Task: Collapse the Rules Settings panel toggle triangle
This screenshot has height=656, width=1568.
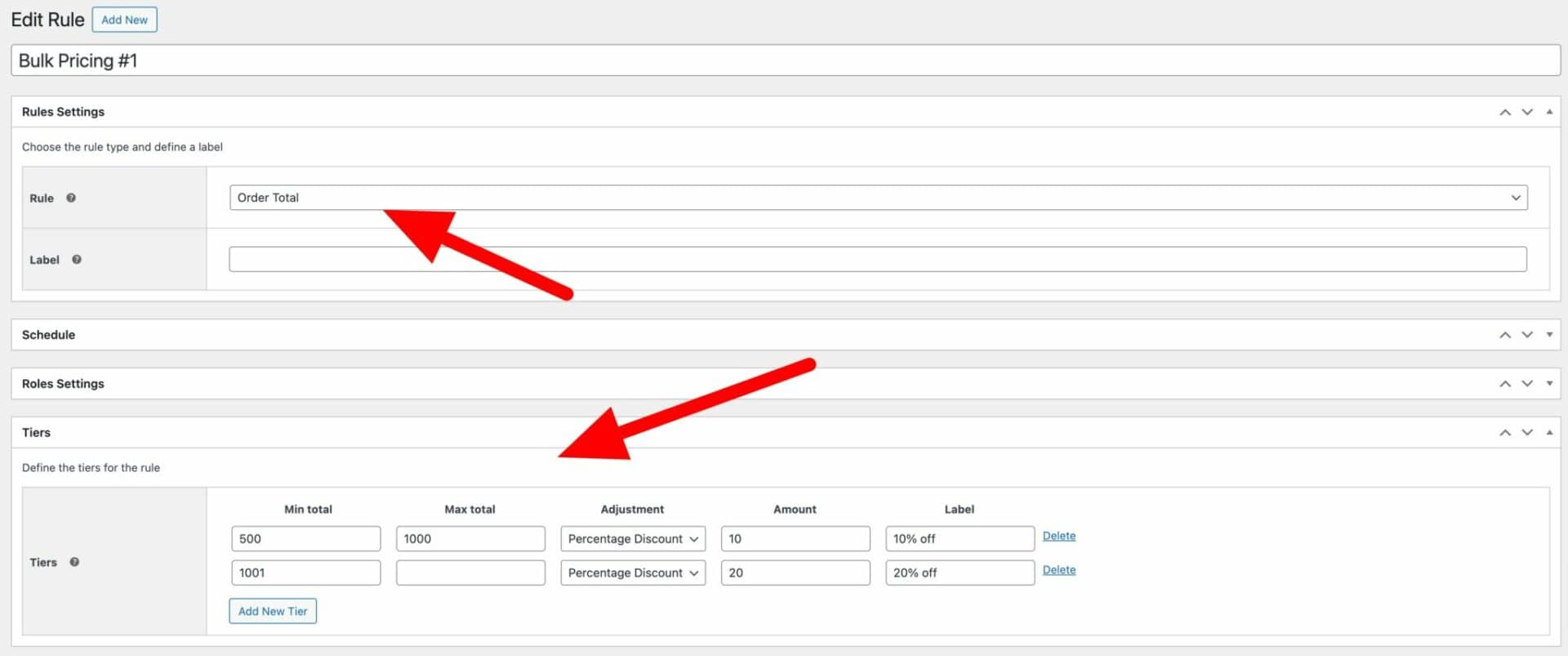Action: 1549,112
